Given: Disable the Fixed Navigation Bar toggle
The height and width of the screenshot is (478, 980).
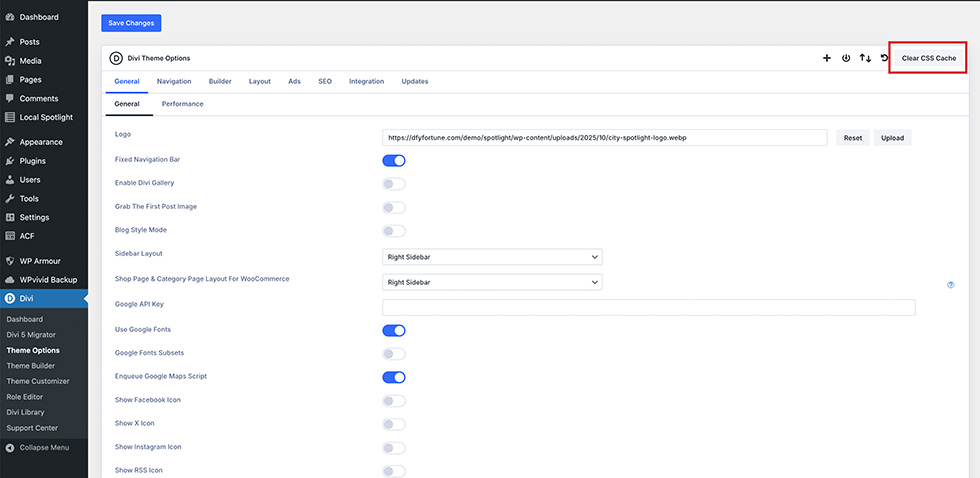Looking at the screenshot, I should click(x=394, y=160).
